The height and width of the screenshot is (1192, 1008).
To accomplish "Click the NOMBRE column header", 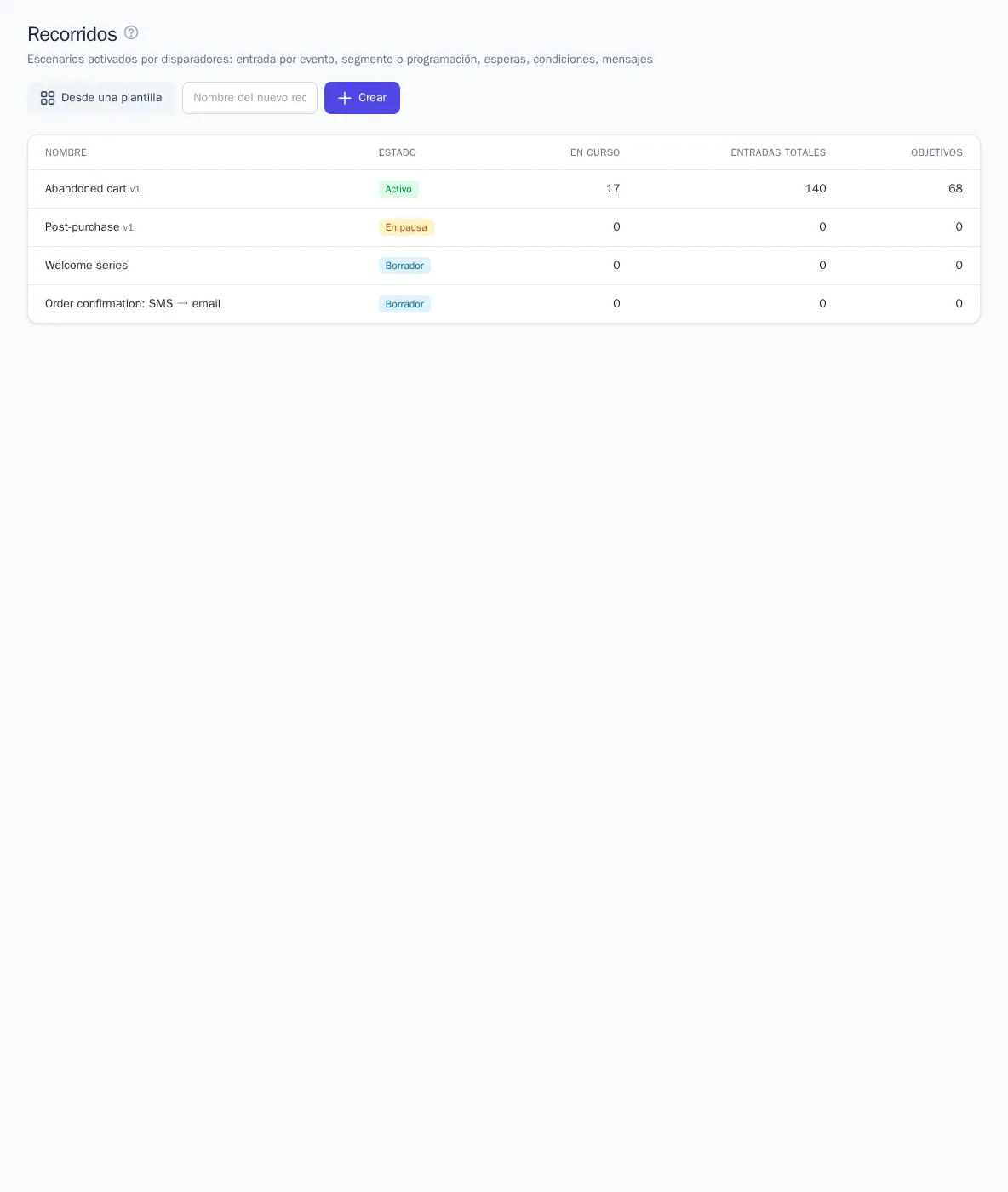I will click(x=66, y=152).
